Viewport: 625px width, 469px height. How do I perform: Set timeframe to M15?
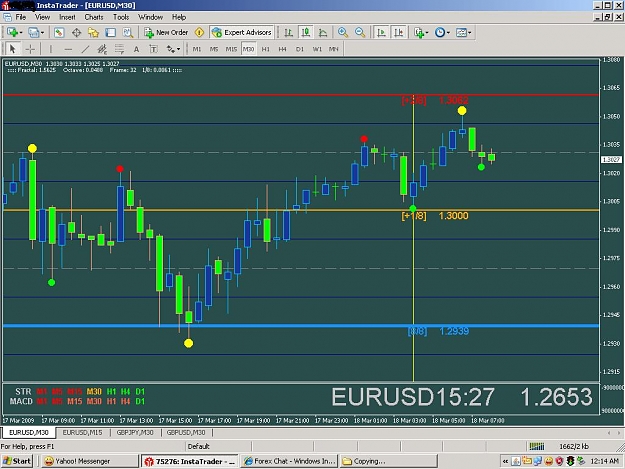[x=231, y=49]
